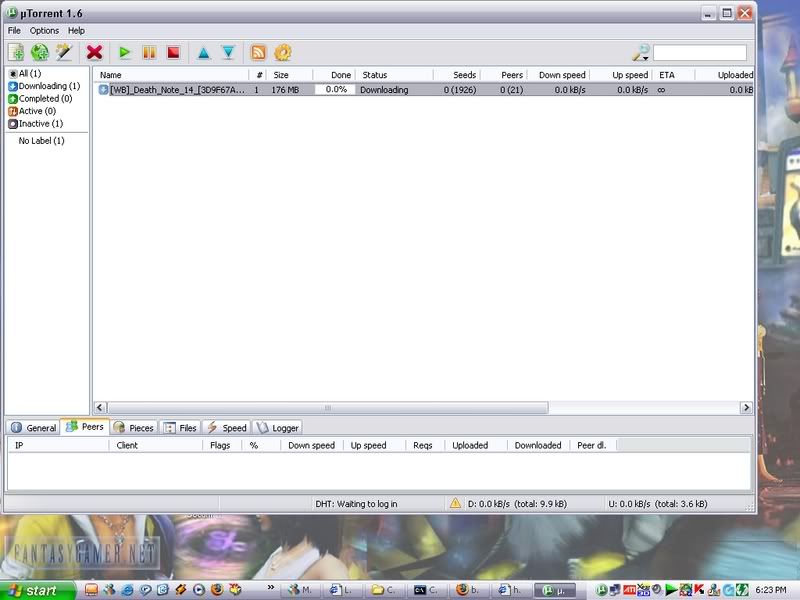Pause the torrent using the pause icon
The height and width of the screenshot is (600, 800).
(149, 52)
